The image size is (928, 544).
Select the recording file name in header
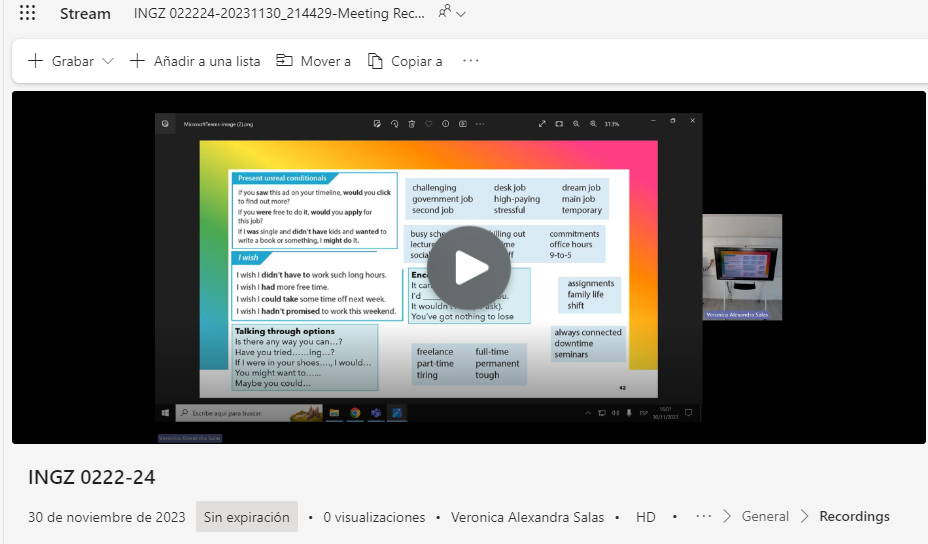pos(279,14)
